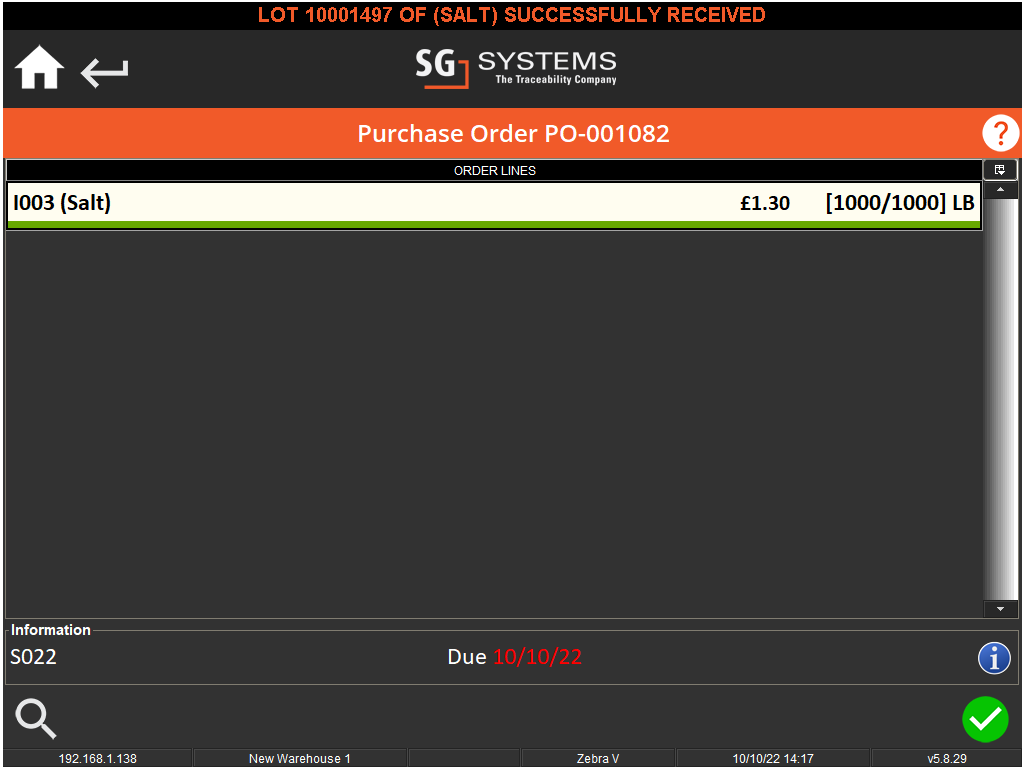The width and height of the screenshot is (1025, 769).
Task: Open help with the question mark icon
Action: pyautogui.click(x=999, y=133)
